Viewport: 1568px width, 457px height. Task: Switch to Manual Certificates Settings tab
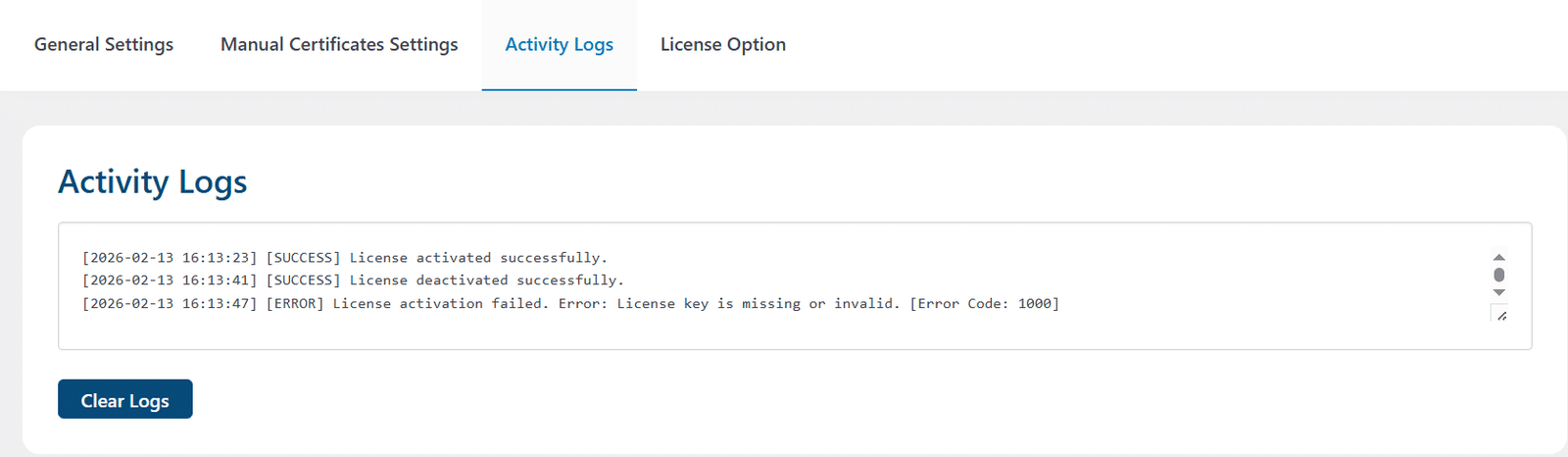pos(339,44)
